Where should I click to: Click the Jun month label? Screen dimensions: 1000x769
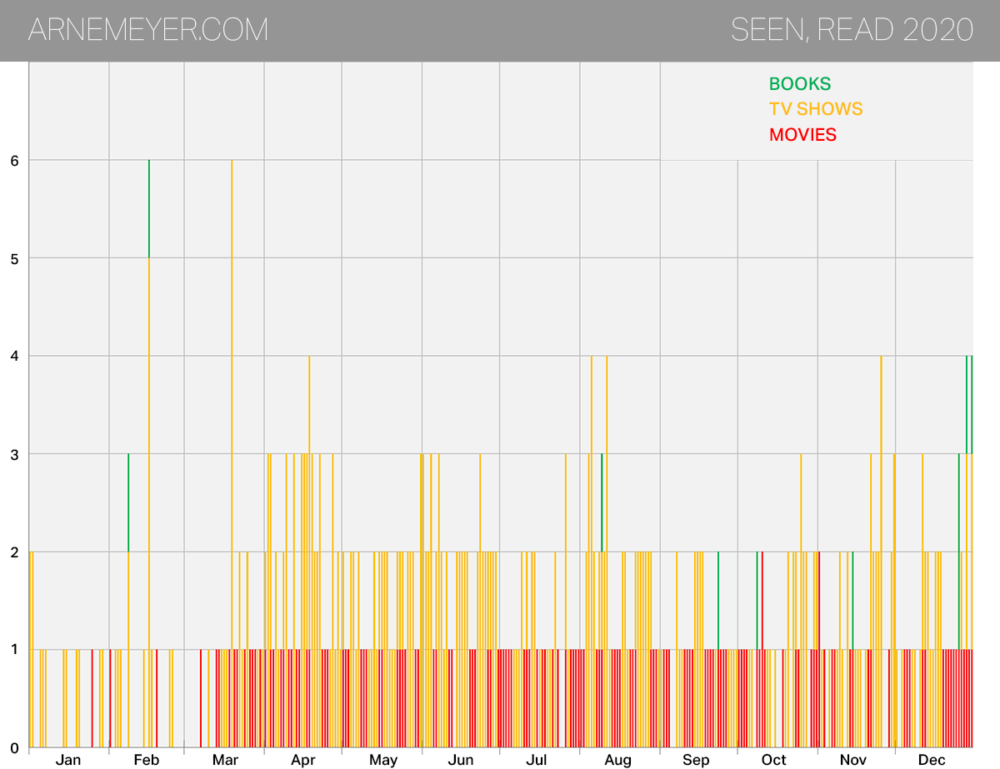(460, 759)
